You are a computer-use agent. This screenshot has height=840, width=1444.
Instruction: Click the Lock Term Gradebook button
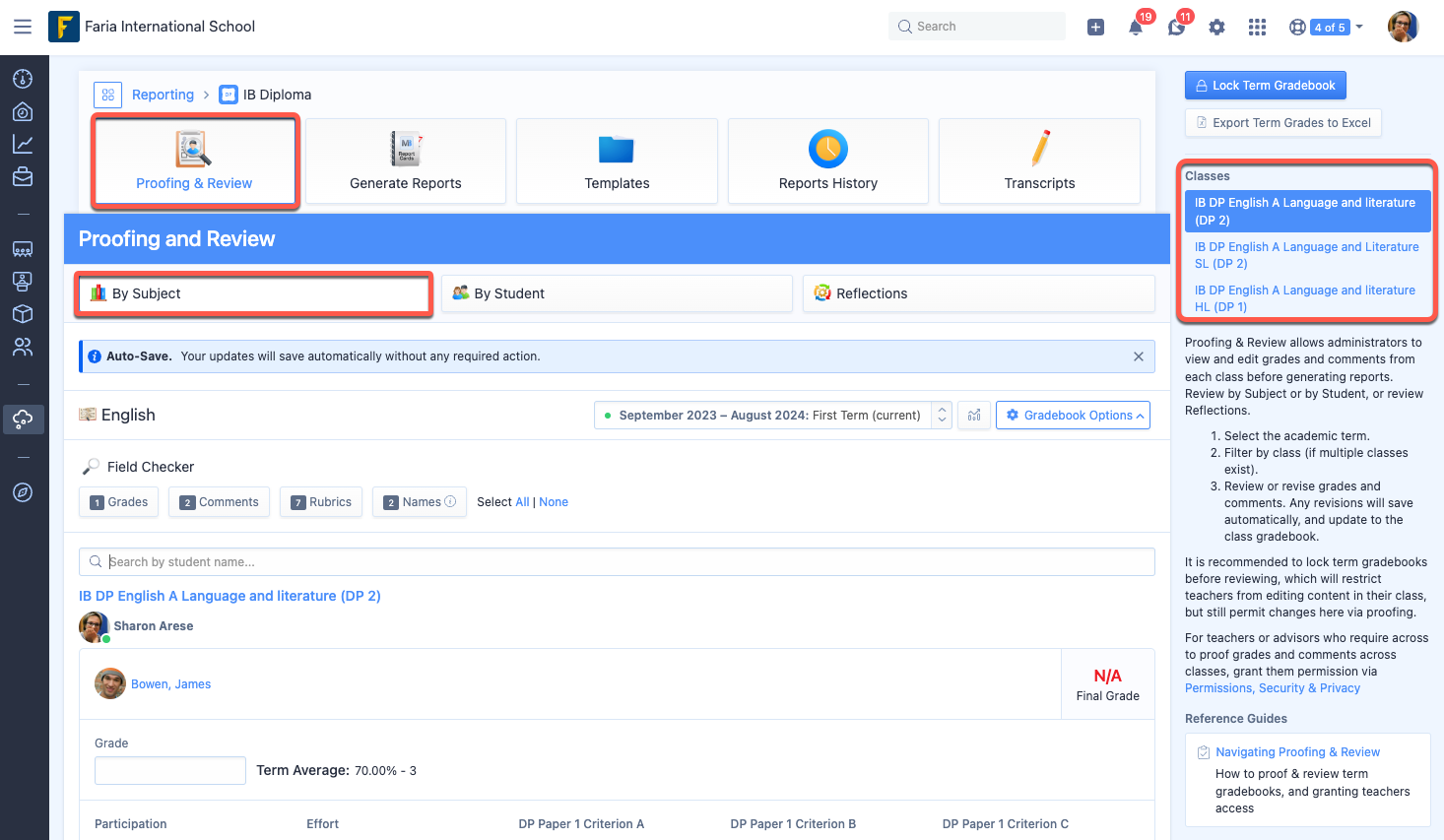[x=1265, y=86]
